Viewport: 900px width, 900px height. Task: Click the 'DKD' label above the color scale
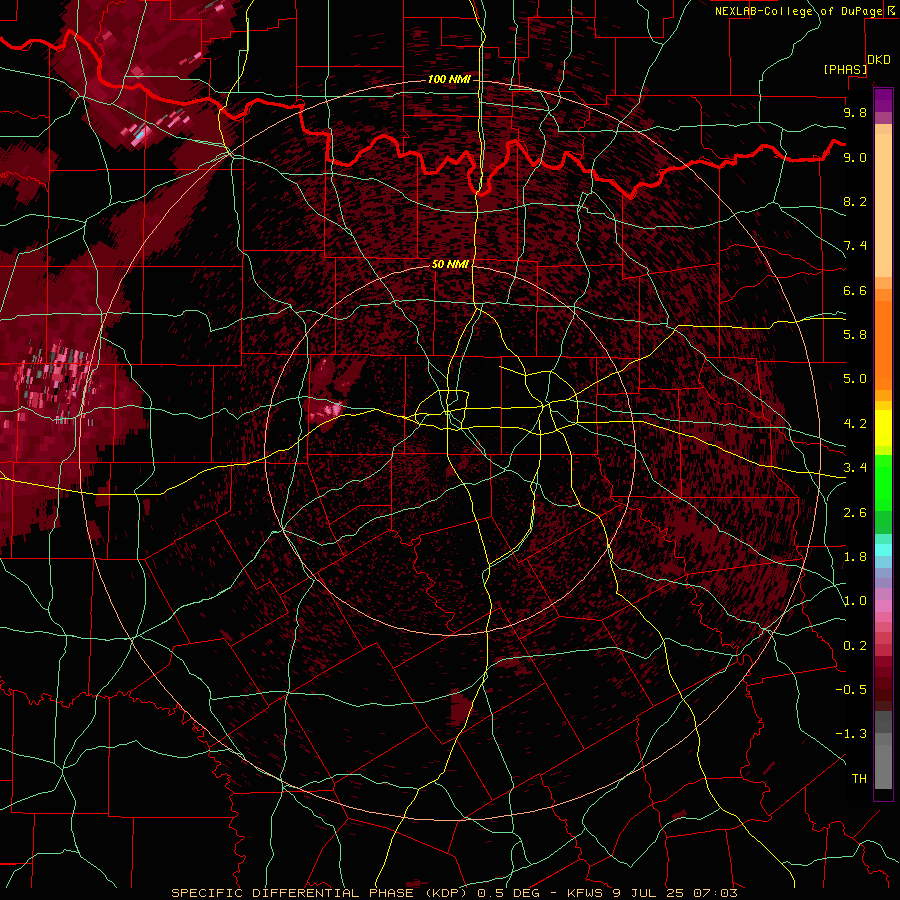(x=879, y=60)
